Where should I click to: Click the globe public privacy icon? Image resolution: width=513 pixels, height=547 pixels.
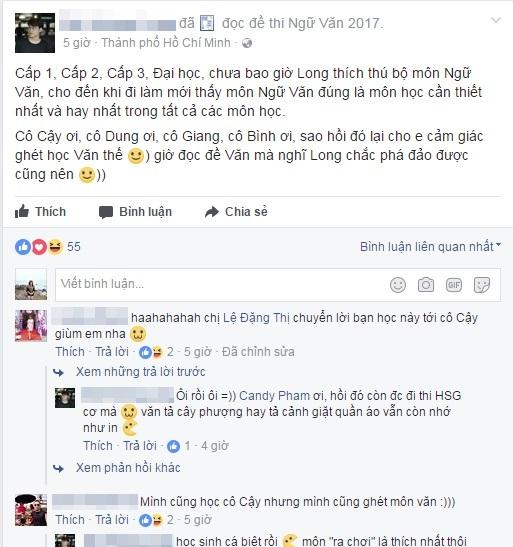coord(247,43)
